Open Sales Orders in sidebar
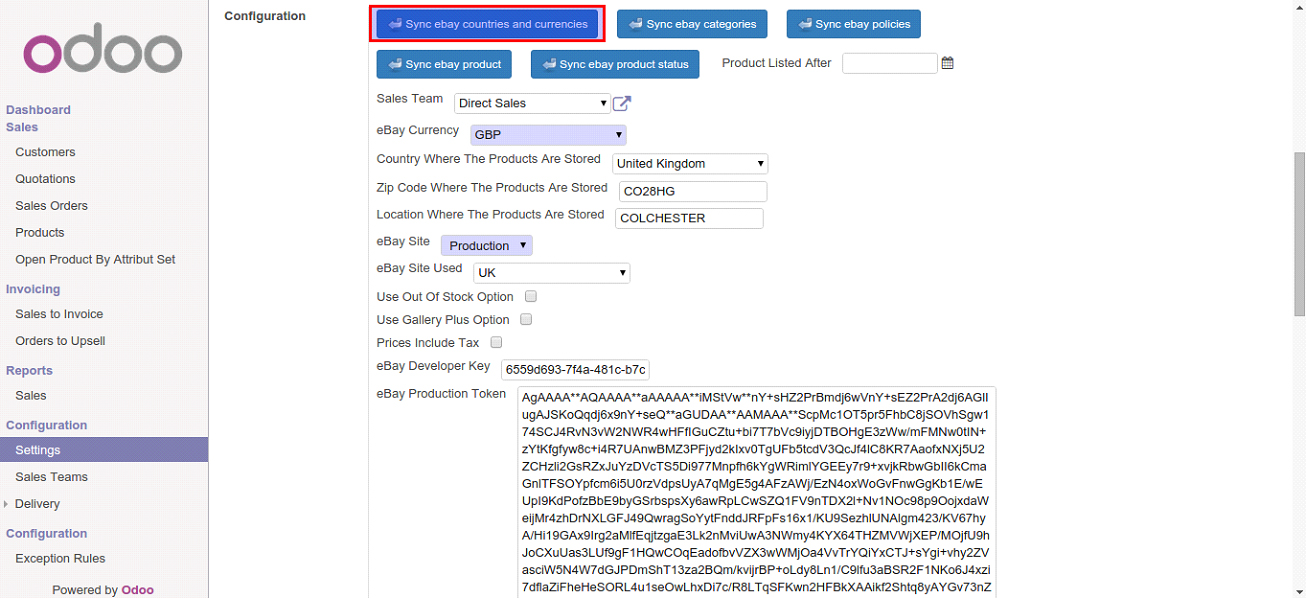Screen dimensions: 1306x598 51,206
